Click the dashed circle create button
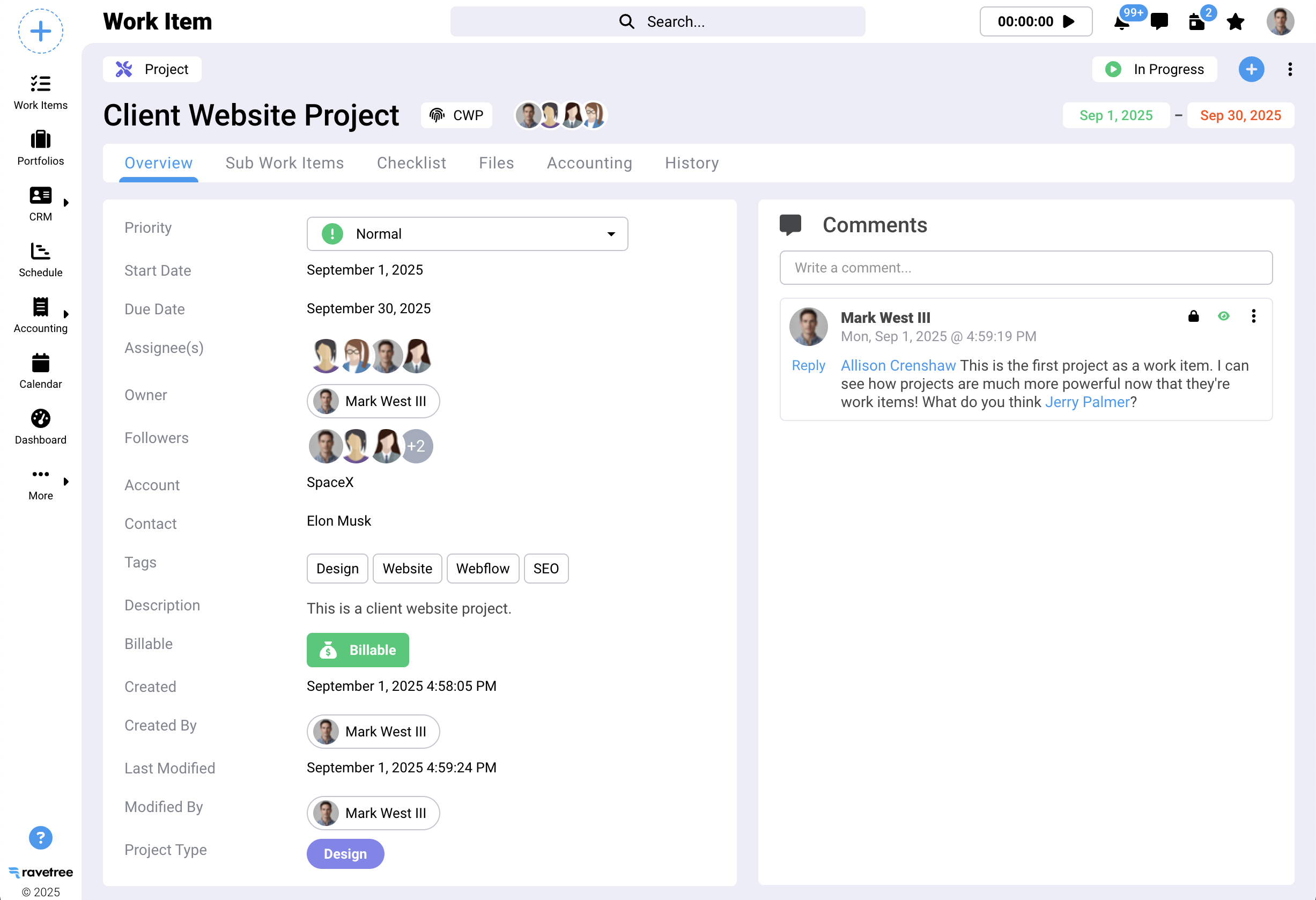Image resolution: width=1316 pixels, height=900 pixels. 40,31
